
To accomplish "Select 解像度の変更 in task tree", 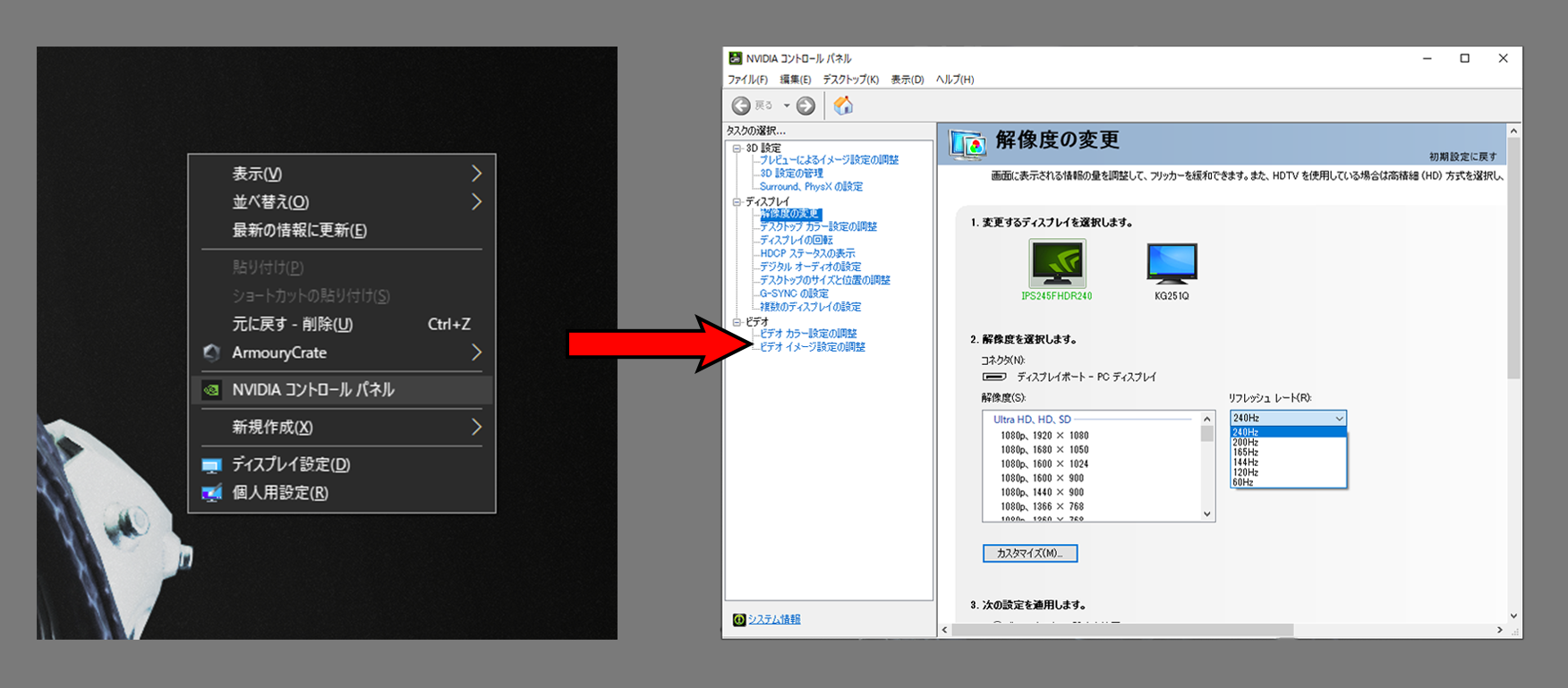I will pyautogui.click(x=790, y=214).
